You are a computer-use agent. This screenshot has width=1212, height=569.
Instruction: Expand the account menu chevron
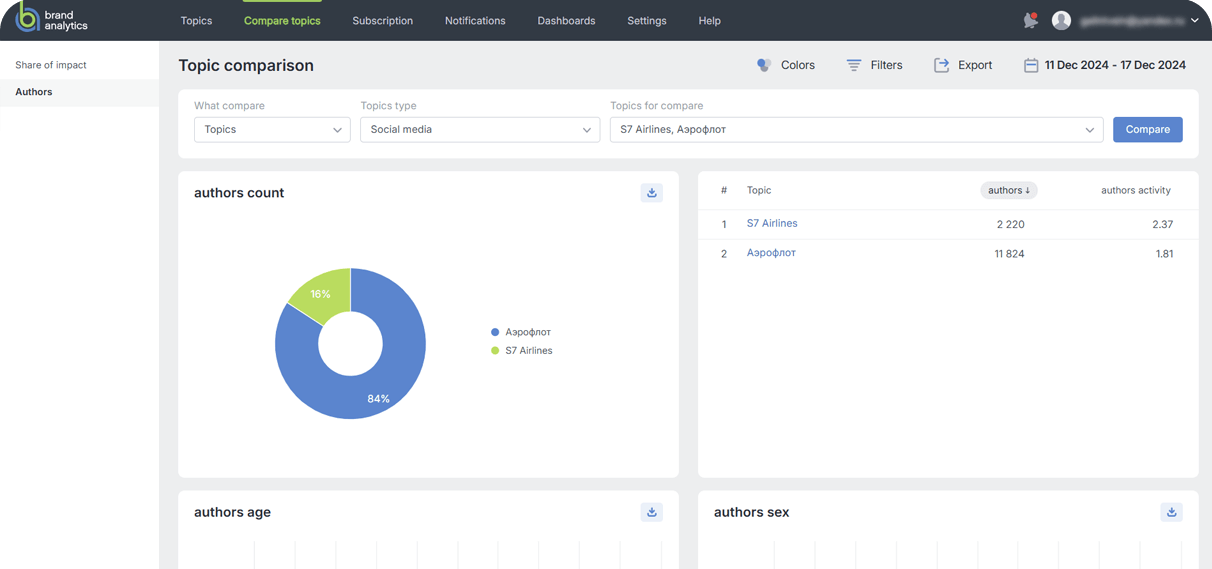(x=1194, y=20)
